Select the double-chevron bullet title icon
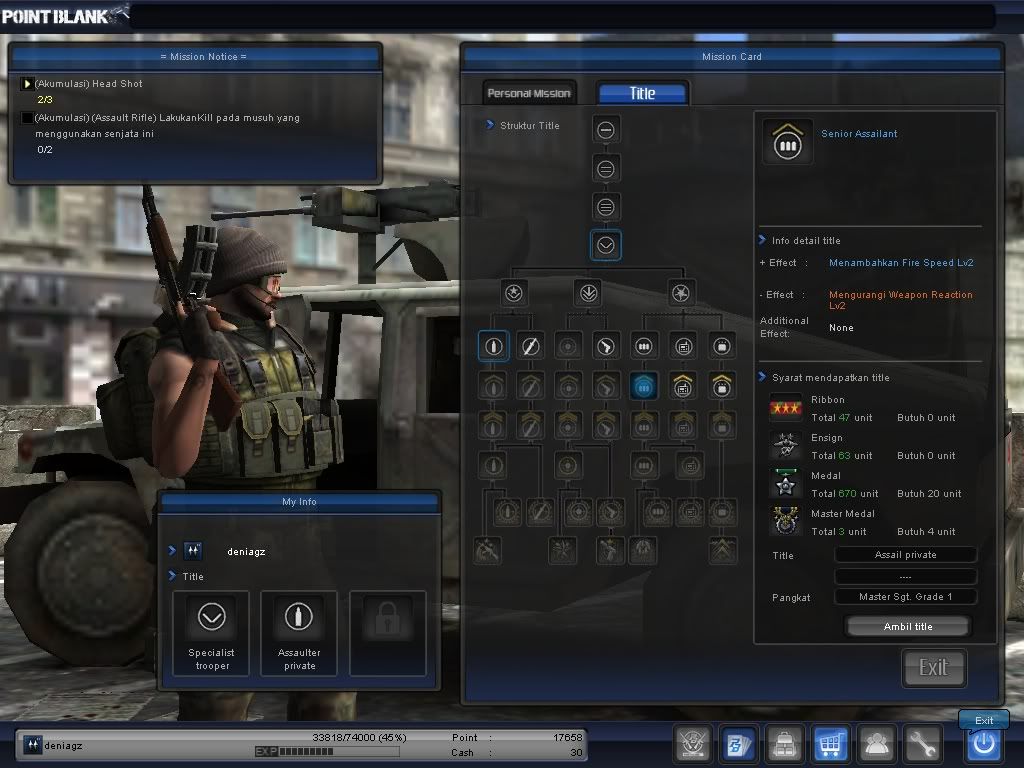Viewport: 1024px width, 768px height. [494, 426]
